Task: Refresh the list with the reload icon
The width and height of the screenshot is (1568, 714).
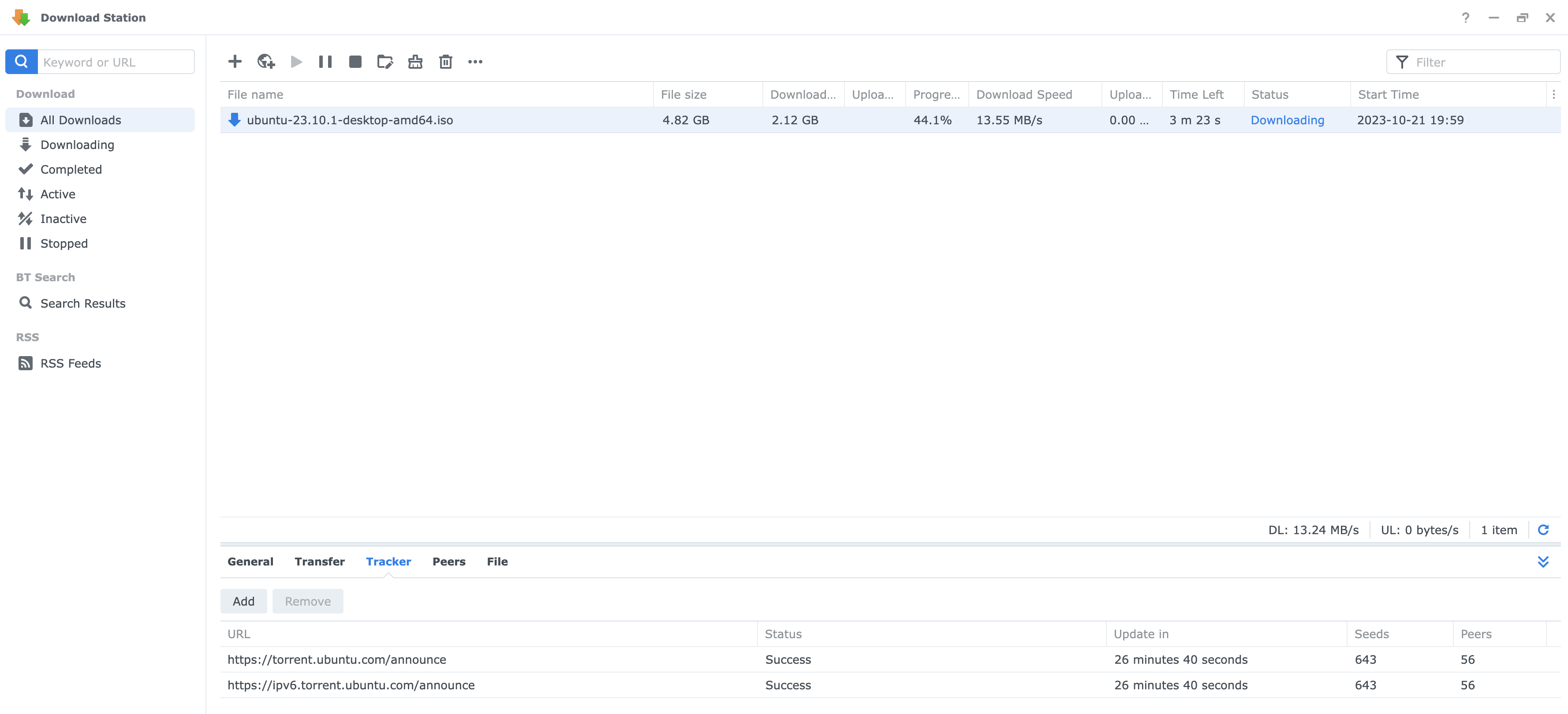Action: [1543, 530]
